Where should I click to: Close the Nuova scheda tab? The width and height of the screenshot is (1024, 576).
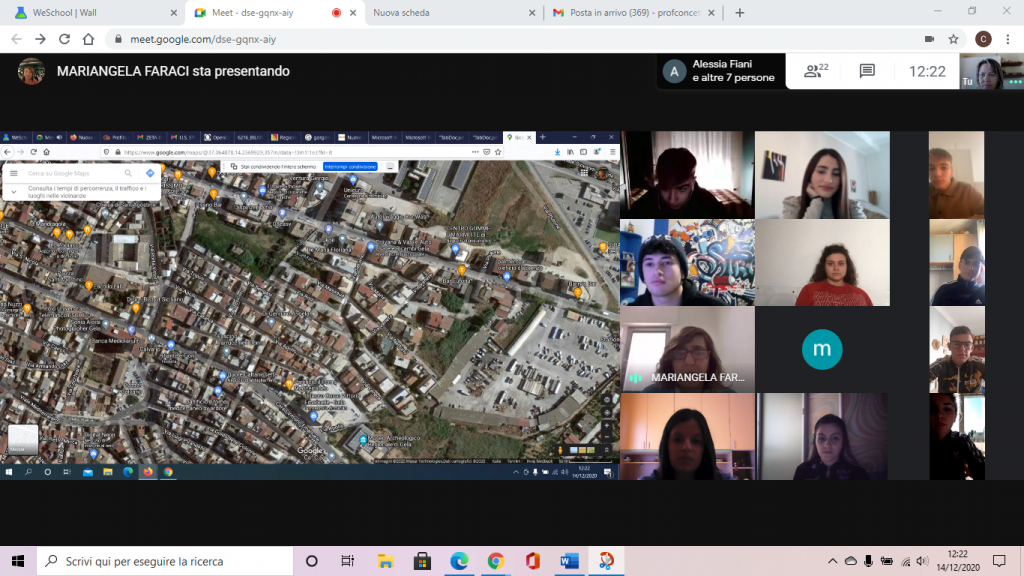[532, 12]
